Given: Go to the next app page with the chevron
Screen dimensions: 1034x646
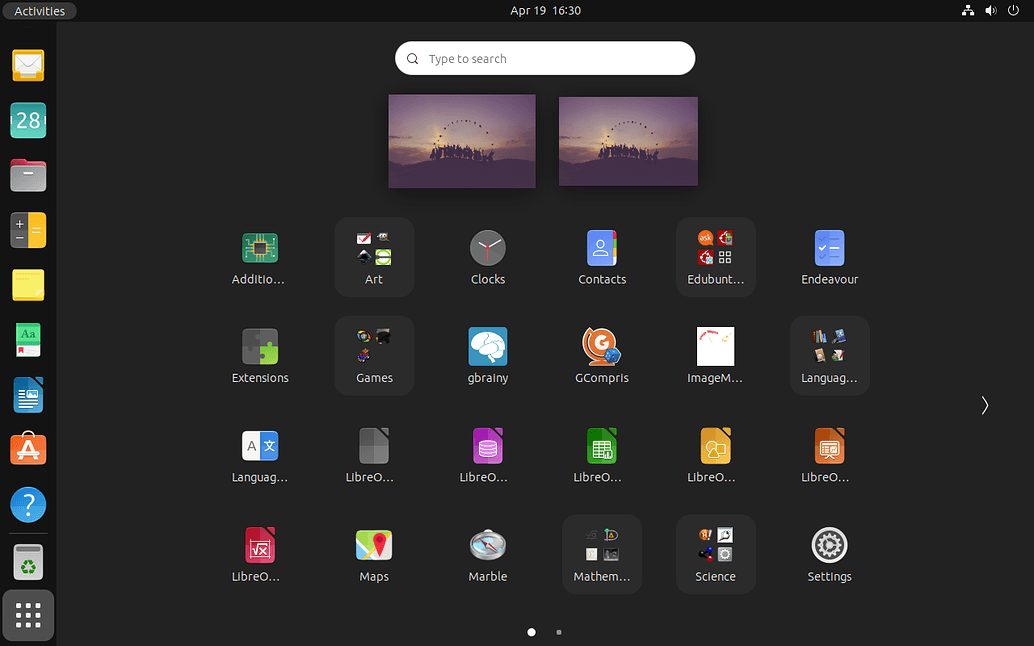Looking at the screenshot, I should 984,404.
